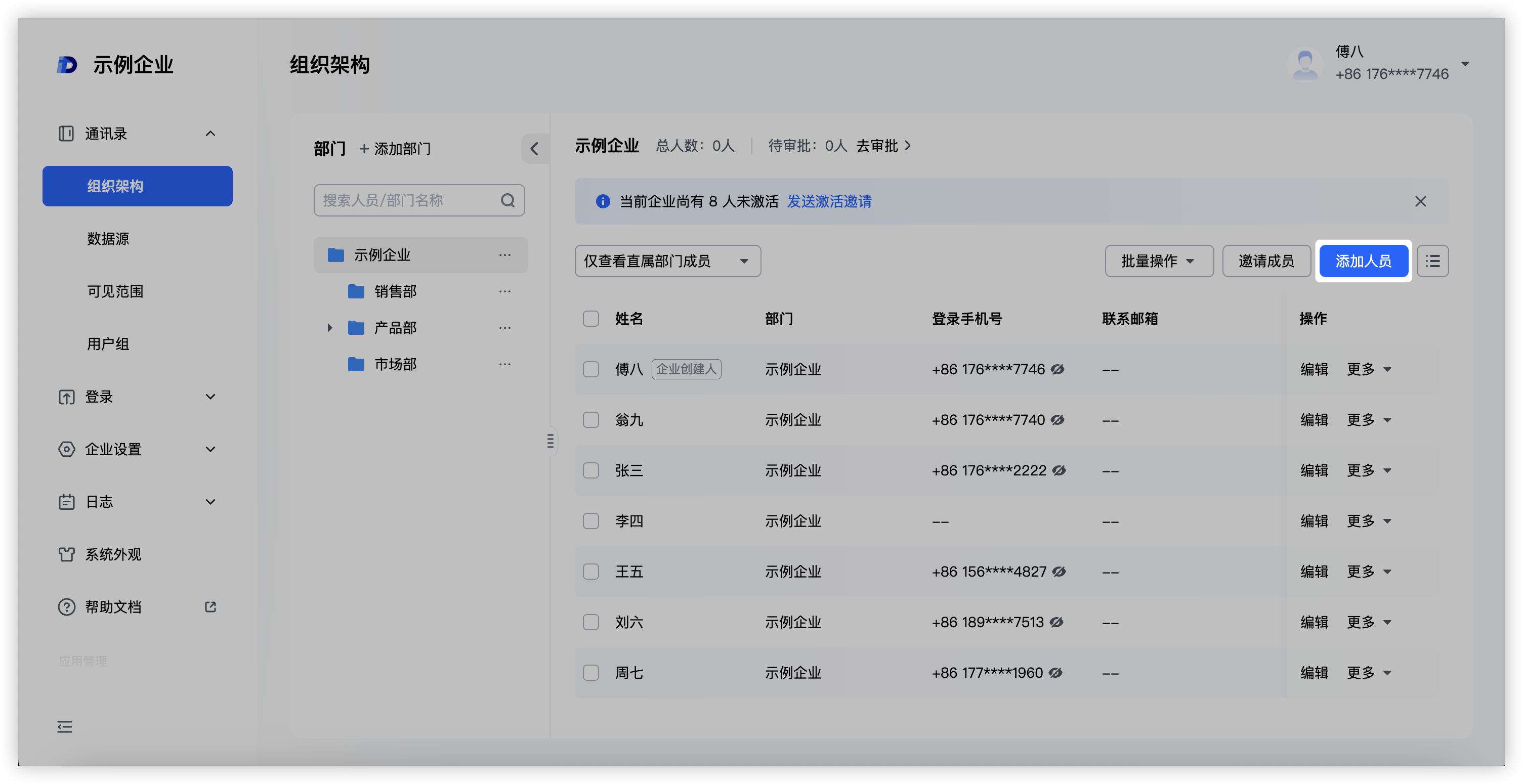
Task: Open the 批量操作 dropdown
Action: (x=1158, y=260)
